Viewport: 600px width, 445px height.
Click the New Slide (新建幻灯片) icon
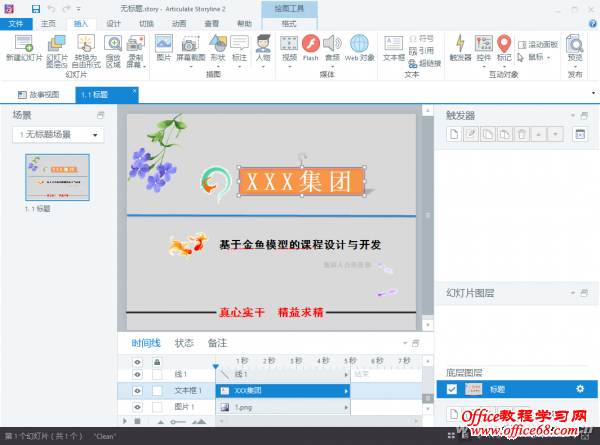(x=24, y=48)
